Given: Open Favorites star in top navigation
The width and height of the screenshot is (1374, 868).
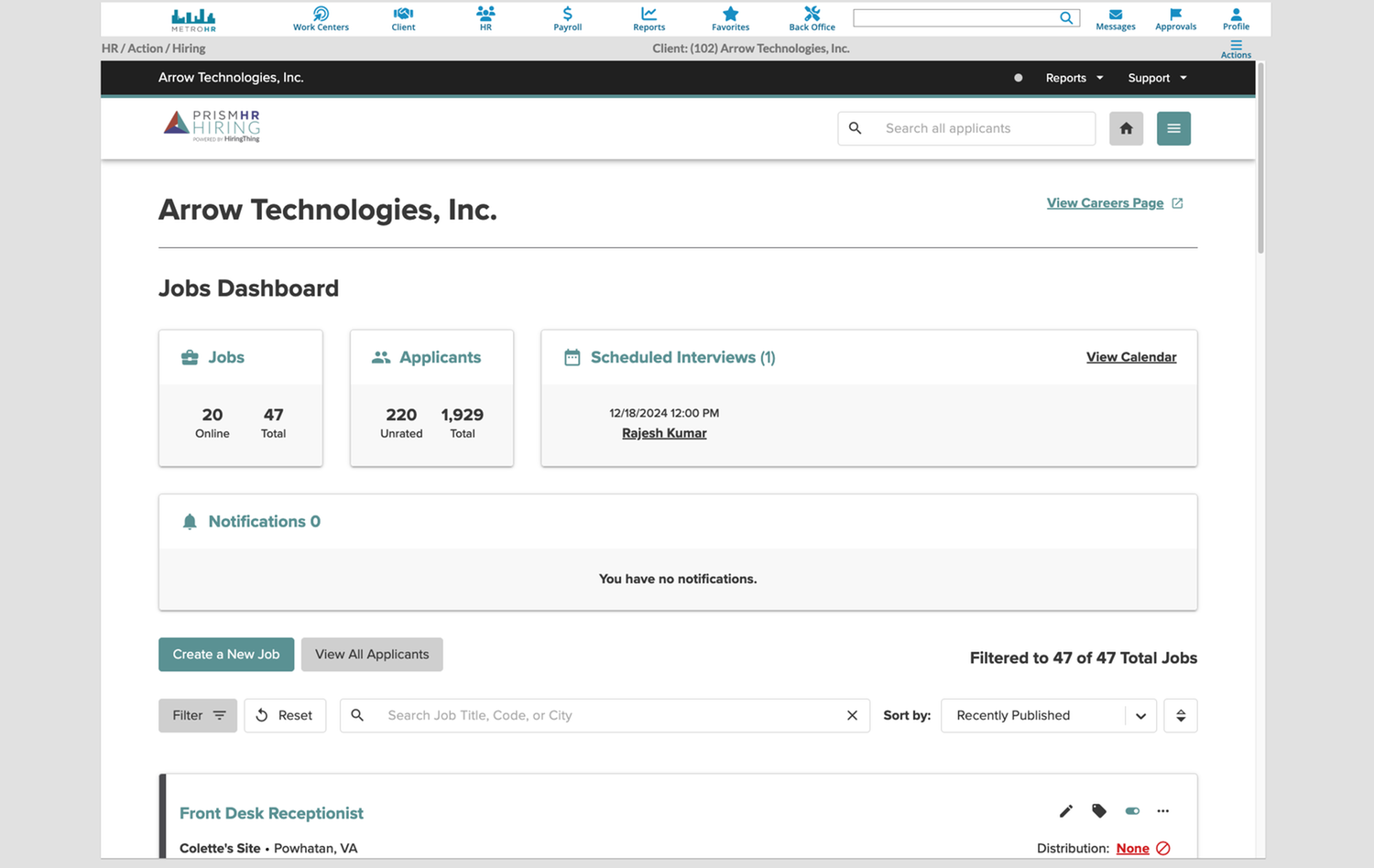Looking at the screenshot, I should tap(730, 18).
